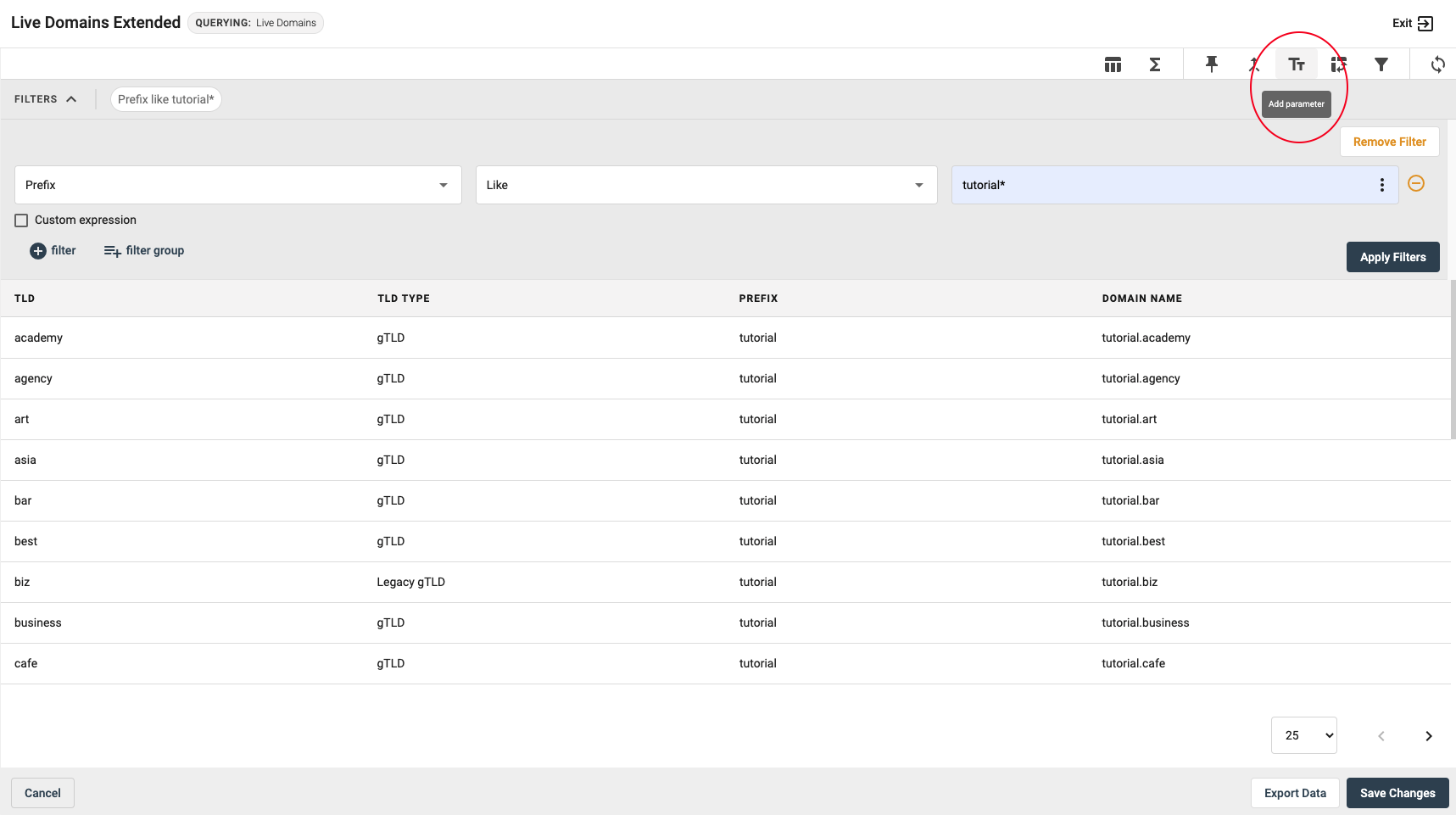Sort by the TLD TYPE column header

404,299
